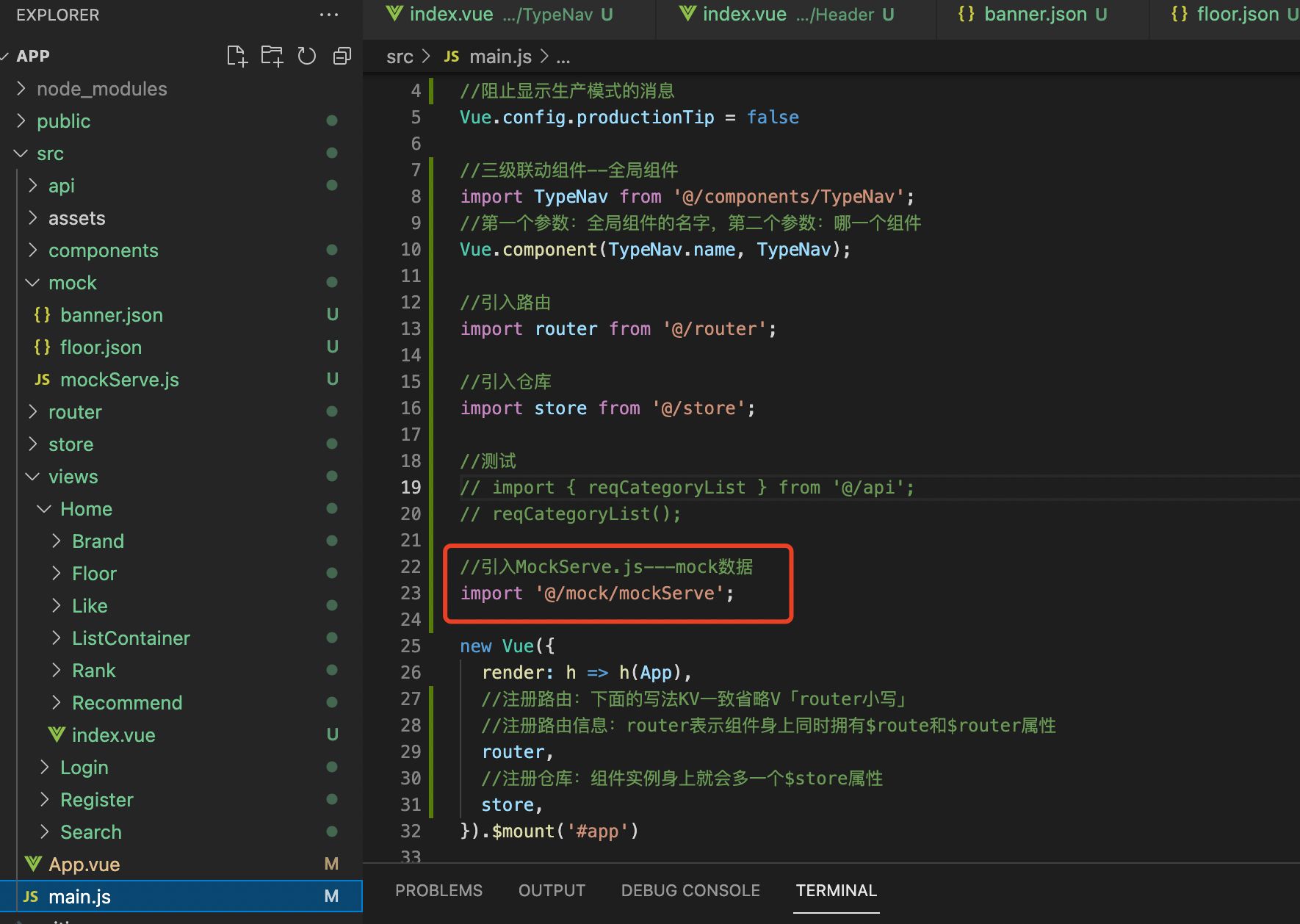
Task: Click the main.js breadcrumb segment
Action: coord(500,57)
